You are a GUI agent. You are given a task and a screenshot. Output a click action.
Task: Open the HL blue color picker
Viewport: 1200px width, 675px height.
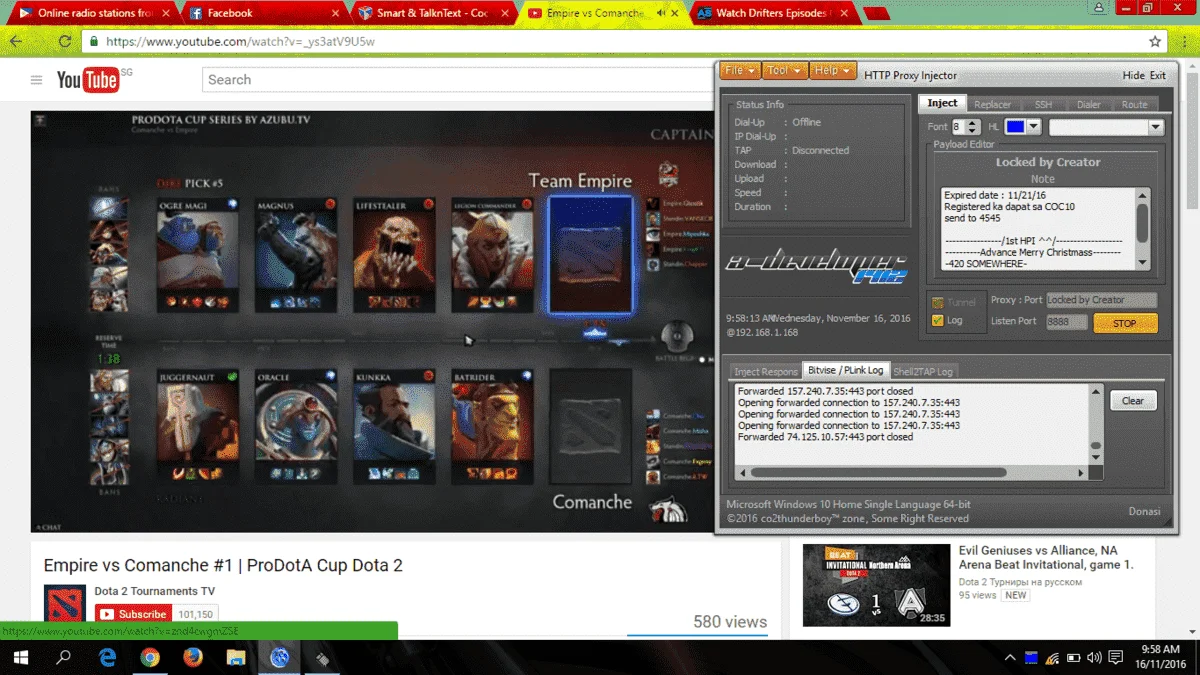(x=1016, y=127)
